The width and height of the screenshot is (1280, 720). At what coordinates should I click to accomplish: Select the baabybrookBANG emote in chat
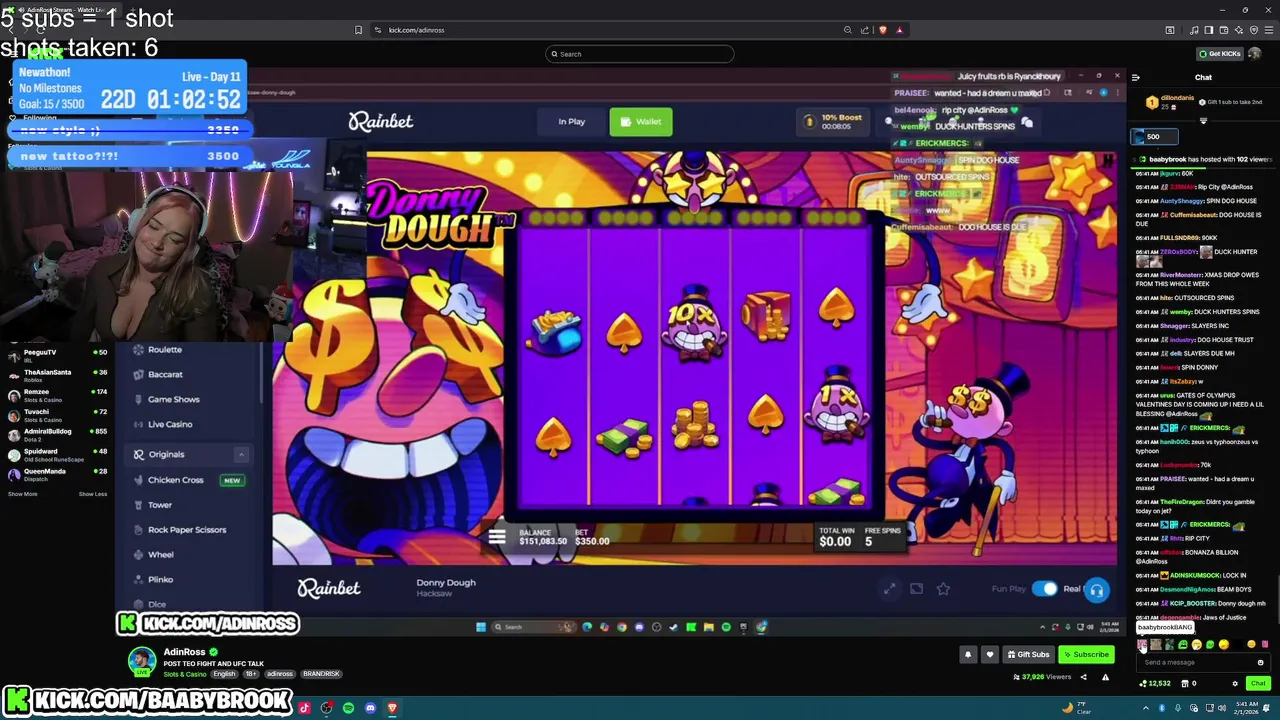pyautogui.click(x=1143, y=645)
